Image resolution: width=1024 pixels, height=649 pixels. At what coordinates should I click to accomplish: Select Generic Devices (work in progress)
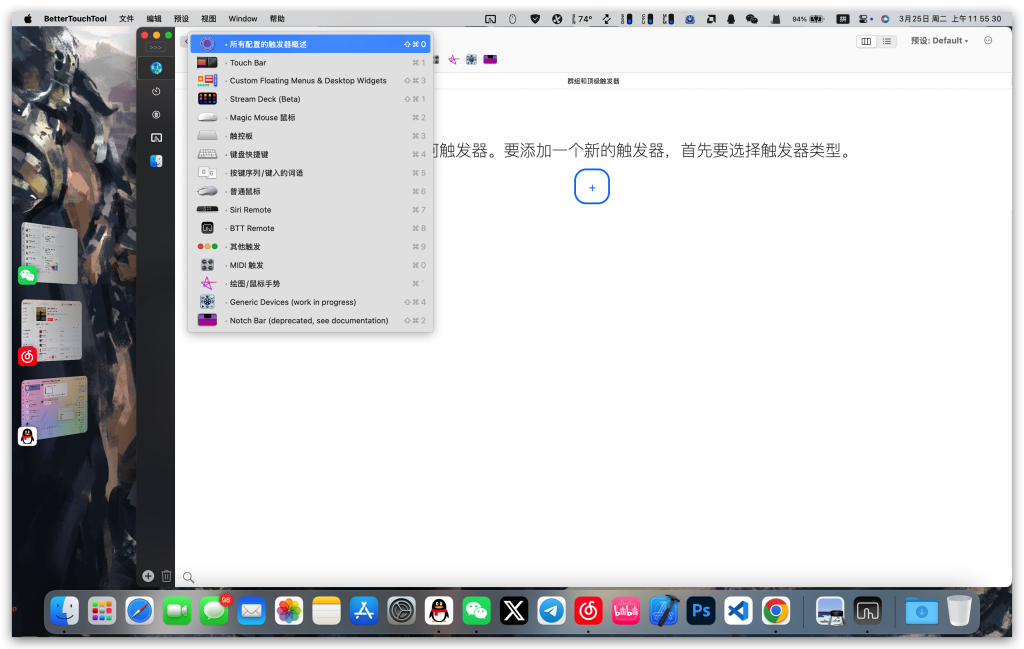(x=310, y=302)
